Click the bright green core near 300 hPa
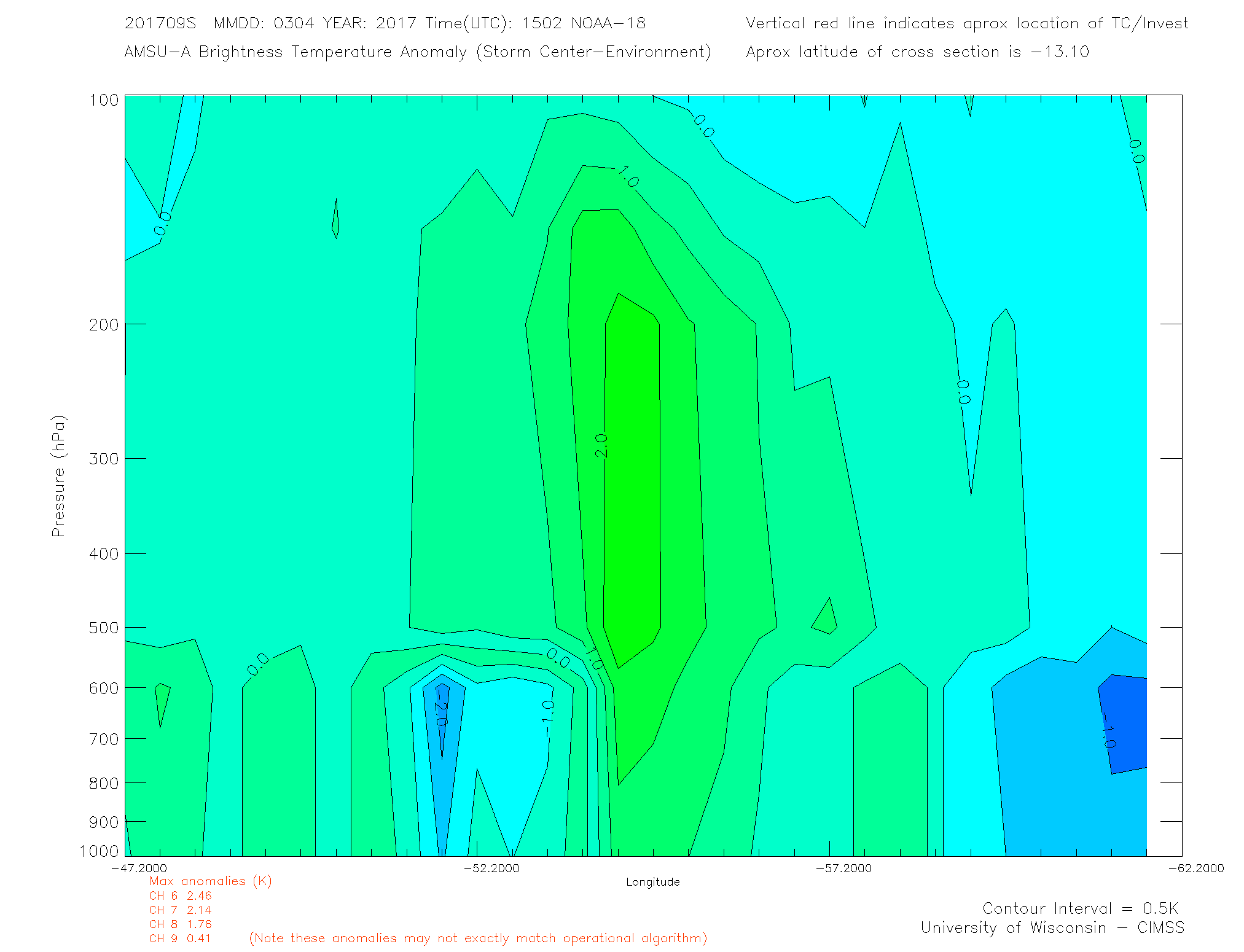This screenshot has width=1244, height=952. point(633,458)
